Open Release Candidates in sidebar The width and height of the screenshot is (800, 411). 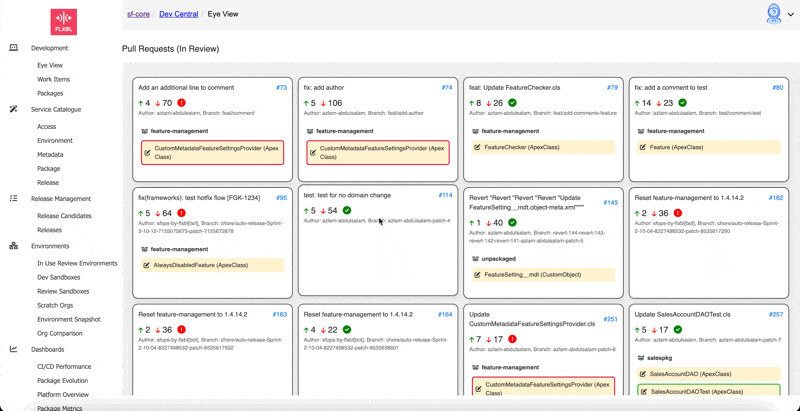pos(64,216)
